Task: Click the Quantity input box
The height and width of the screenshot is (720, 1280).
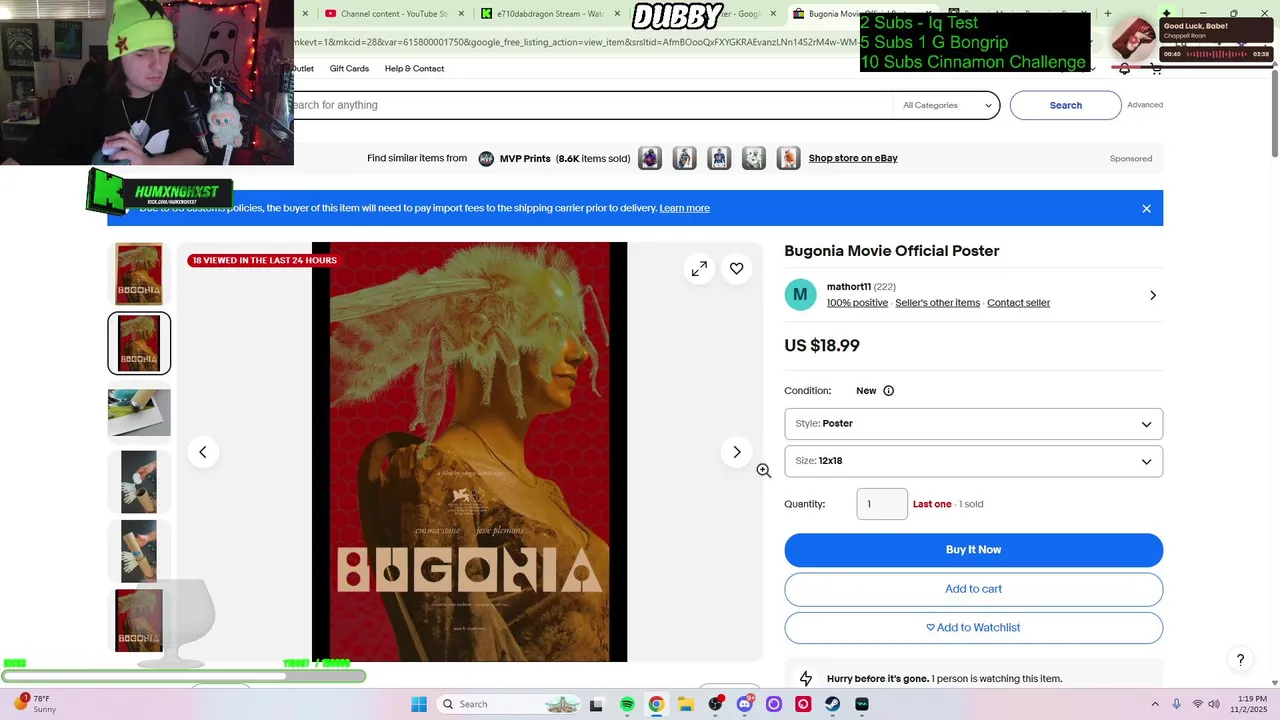Action: pyautogui.click(x=882, y=504)
